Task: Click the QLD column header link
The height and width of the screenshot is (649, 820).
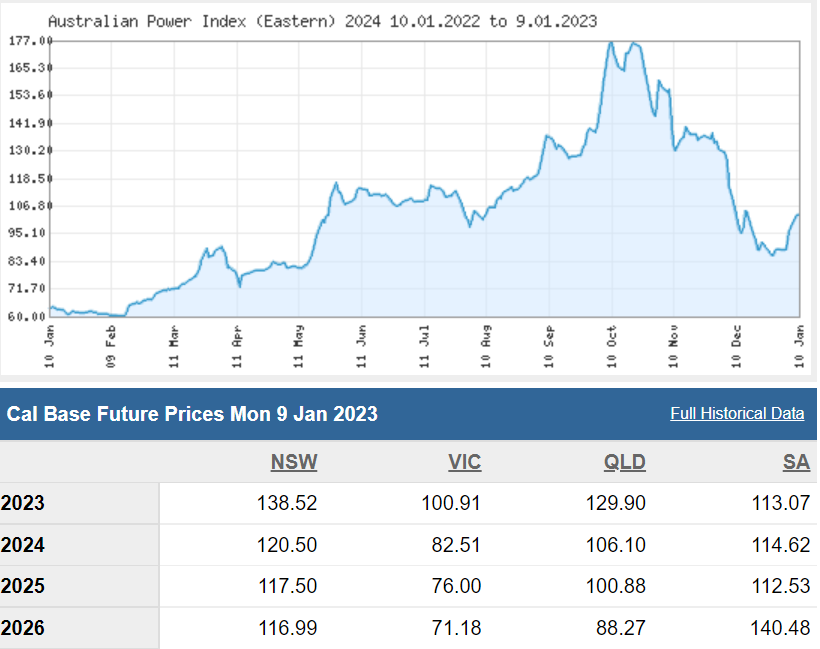Action: tap(625, 462)
